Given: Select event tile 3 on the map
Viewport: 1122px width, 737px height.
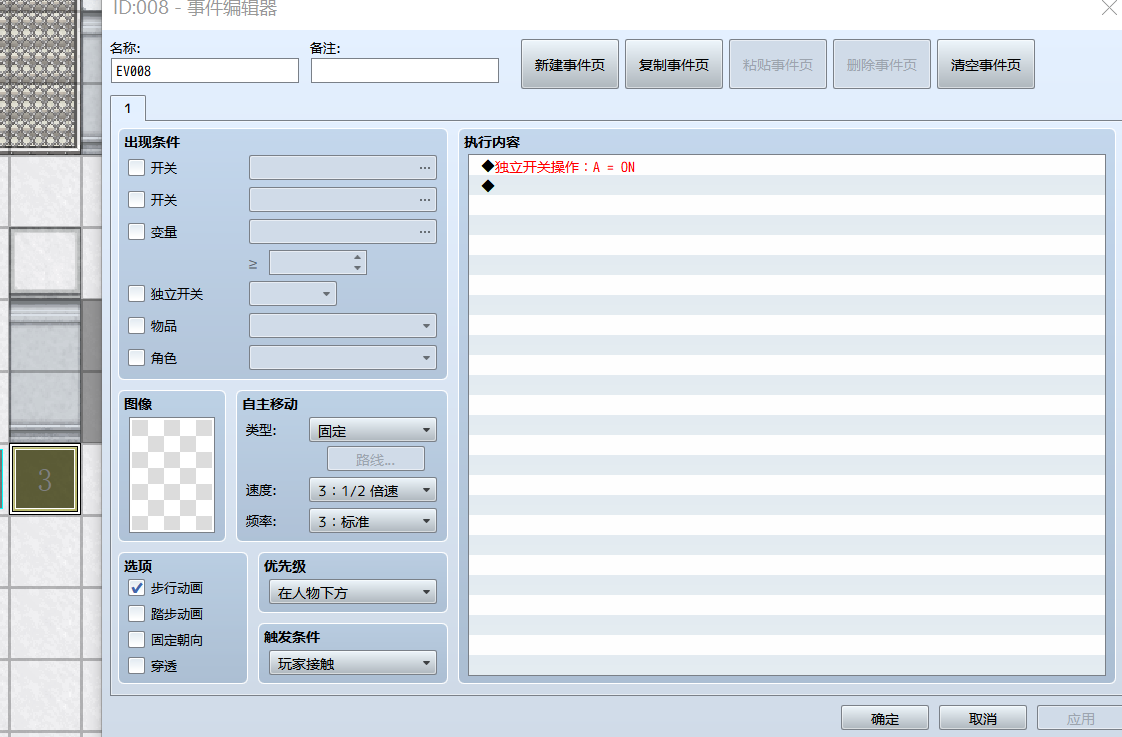Looking at the screenshot, I should click(x=44, y=479).
